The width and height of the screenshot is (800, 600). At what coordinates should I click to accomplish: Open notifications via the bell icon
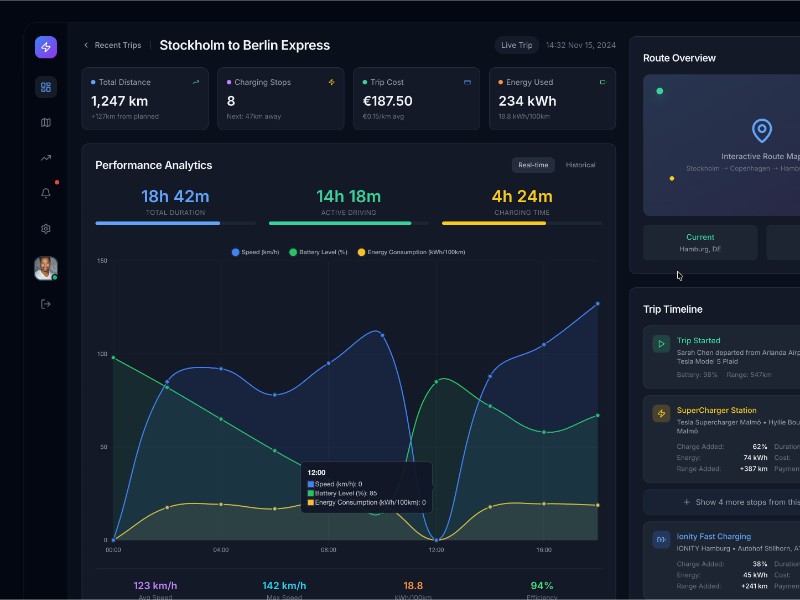pyautogui.click(x=45, y=193)
